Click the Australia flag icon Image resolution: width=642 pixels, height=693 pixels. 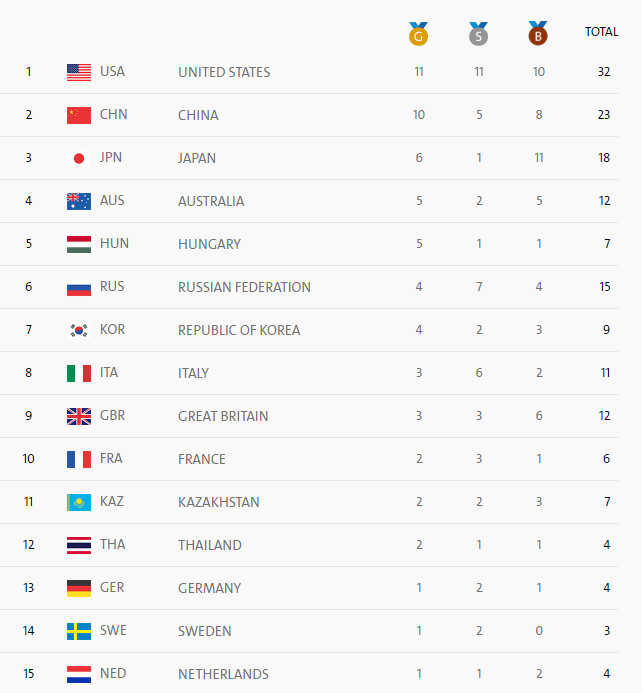[79, 201]
